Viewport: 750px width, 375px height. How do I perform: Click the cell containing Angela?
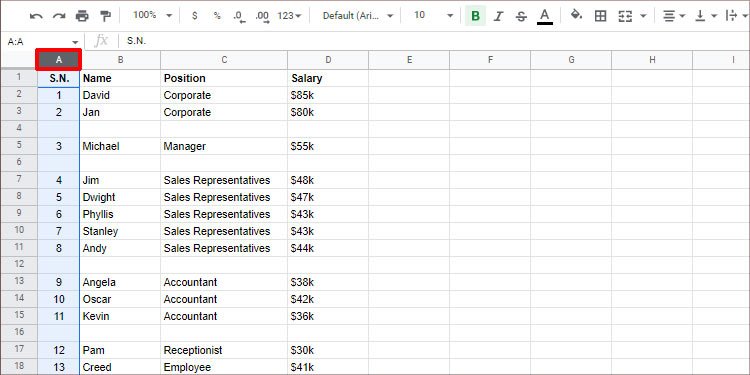(120, 282)
